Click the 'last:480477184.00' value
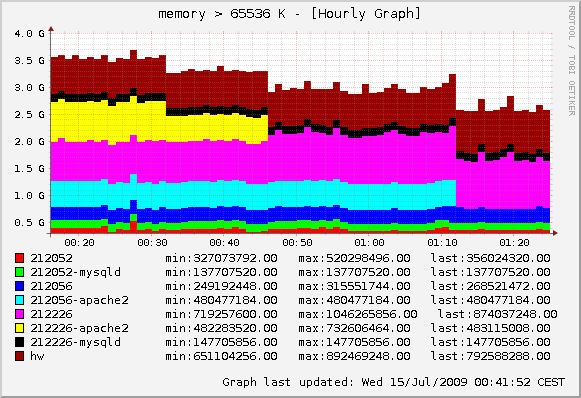 click(491, 300)
